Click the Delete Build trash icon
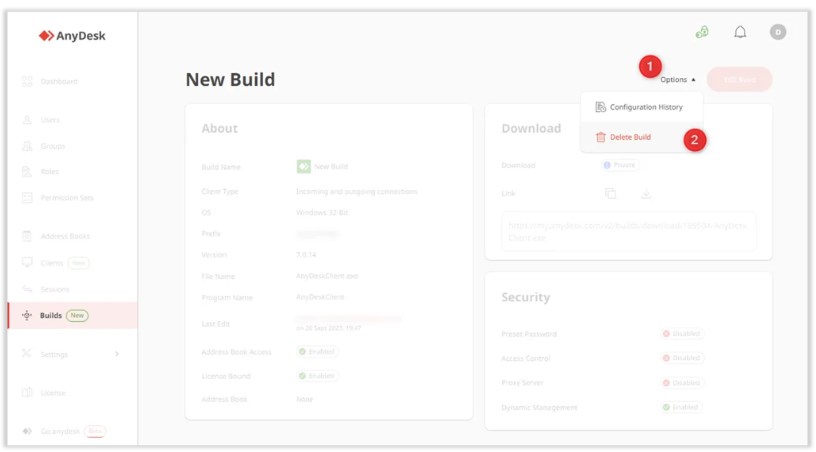Screen dimensions: 816x452 click(x=601, y=137)
